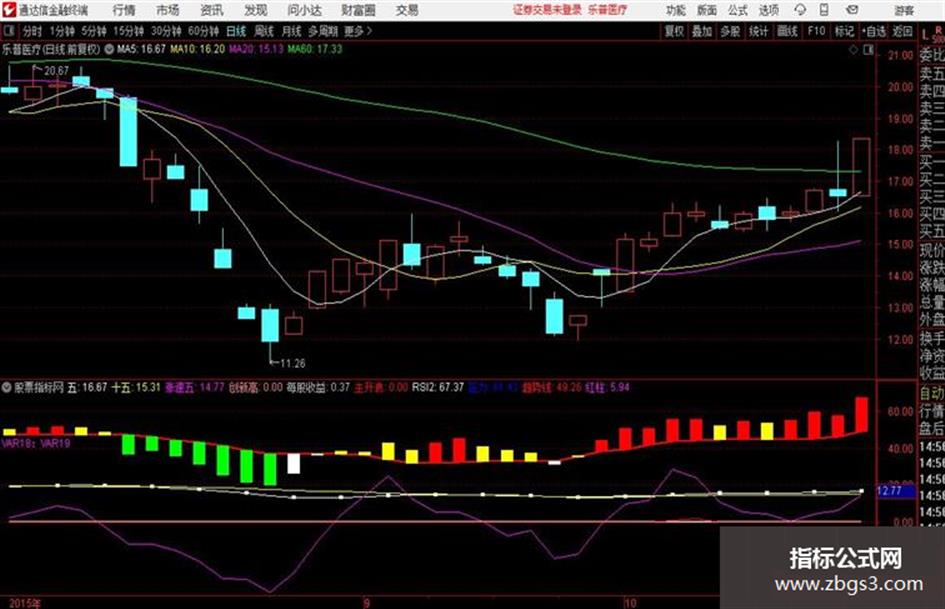Screen dimensions: 945x609
Task: Open the 问小达 menu
Action: click(x=304, y=10)
